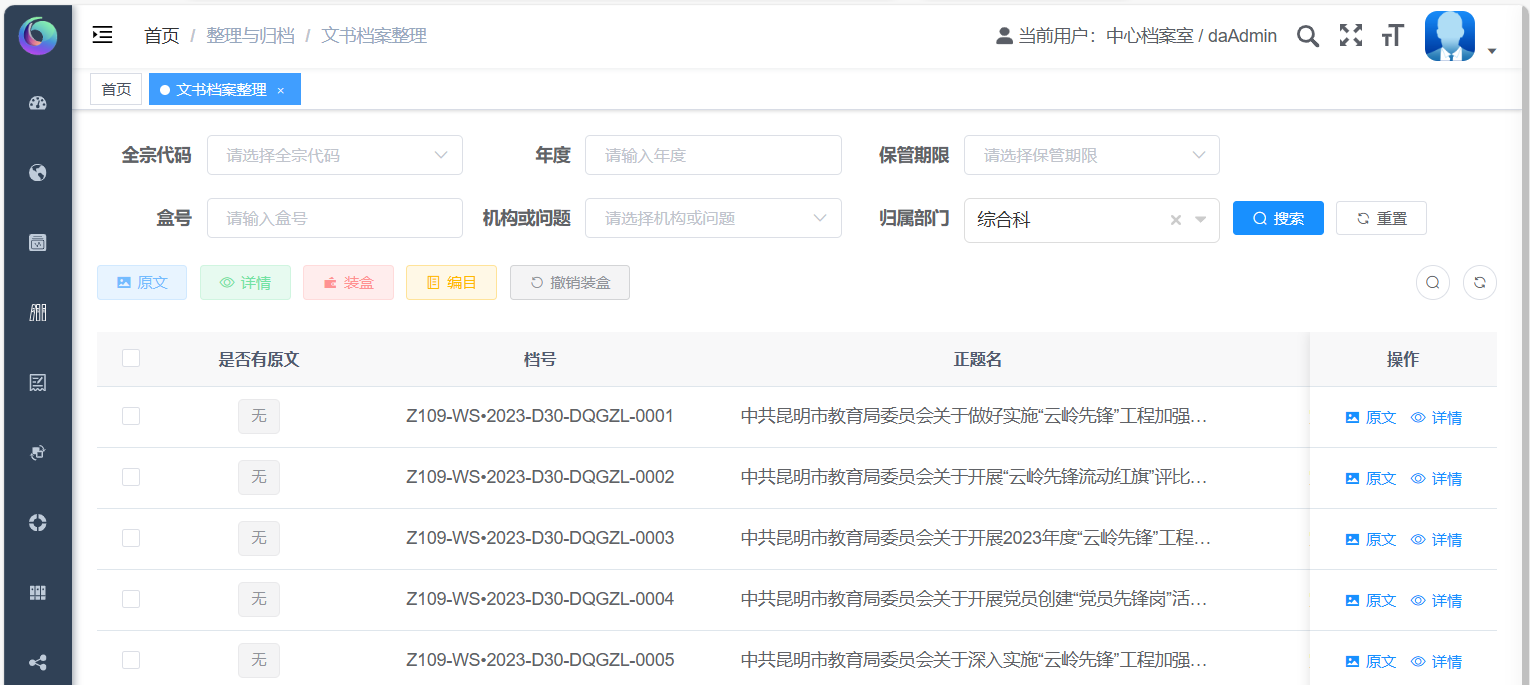
Task: Collapse the sidebar with the hamburger icon
Action: coord(102,35)
